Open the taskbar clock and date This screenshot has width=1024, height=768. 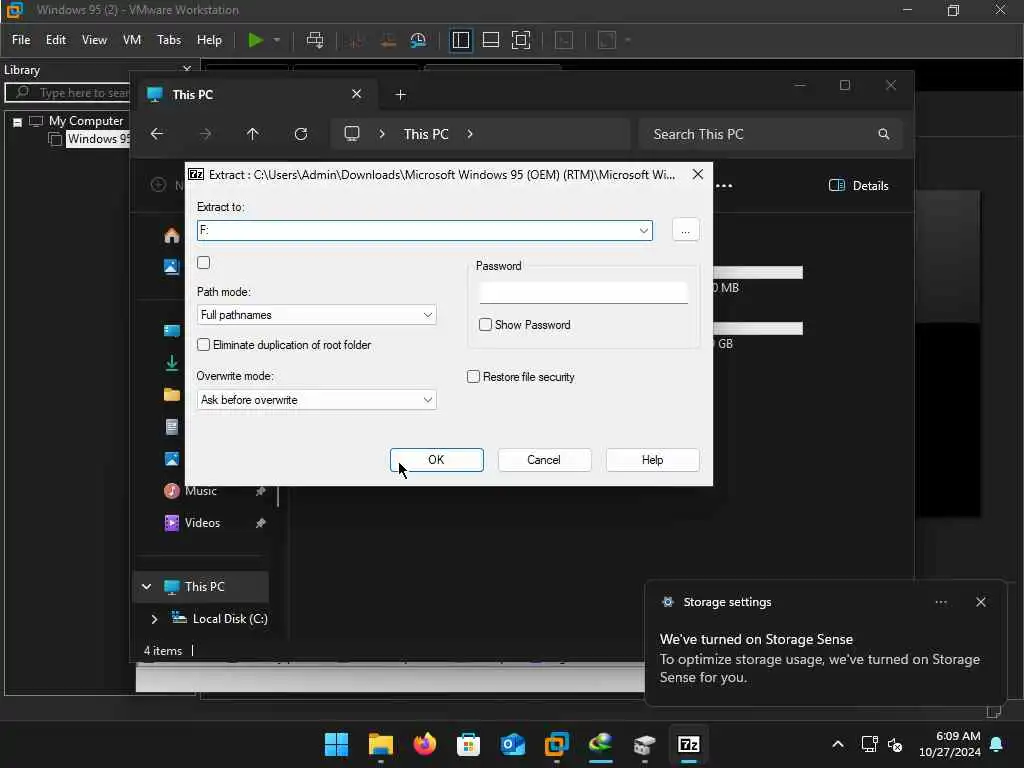pos(950,744)
